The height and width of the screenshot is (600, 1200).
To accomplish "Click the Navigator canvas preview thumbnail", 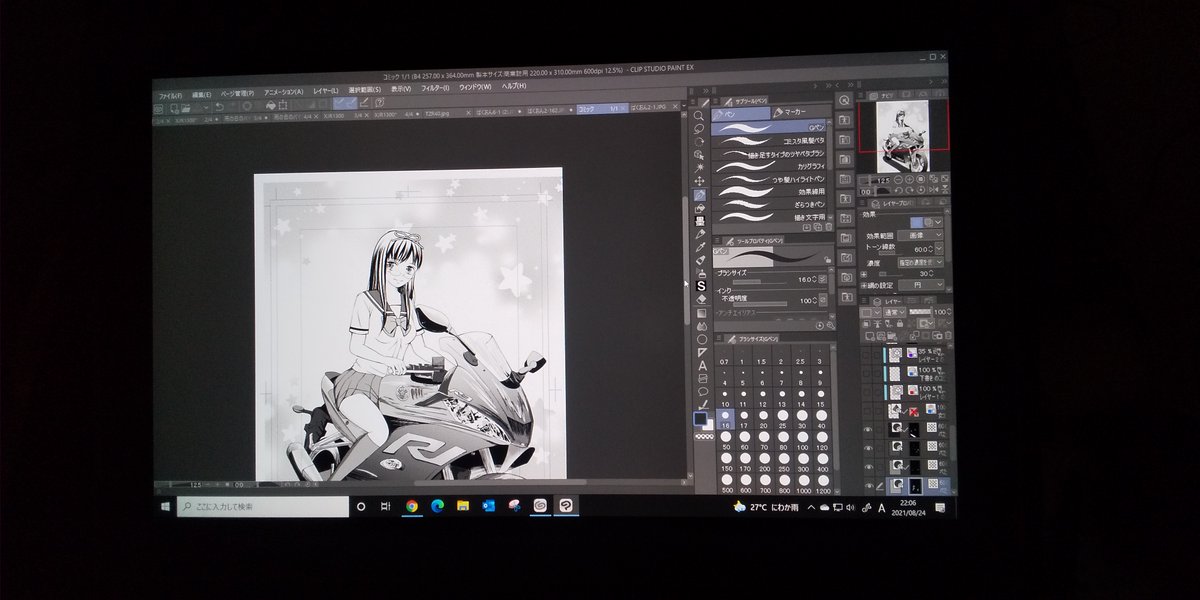I will point(903,137).
